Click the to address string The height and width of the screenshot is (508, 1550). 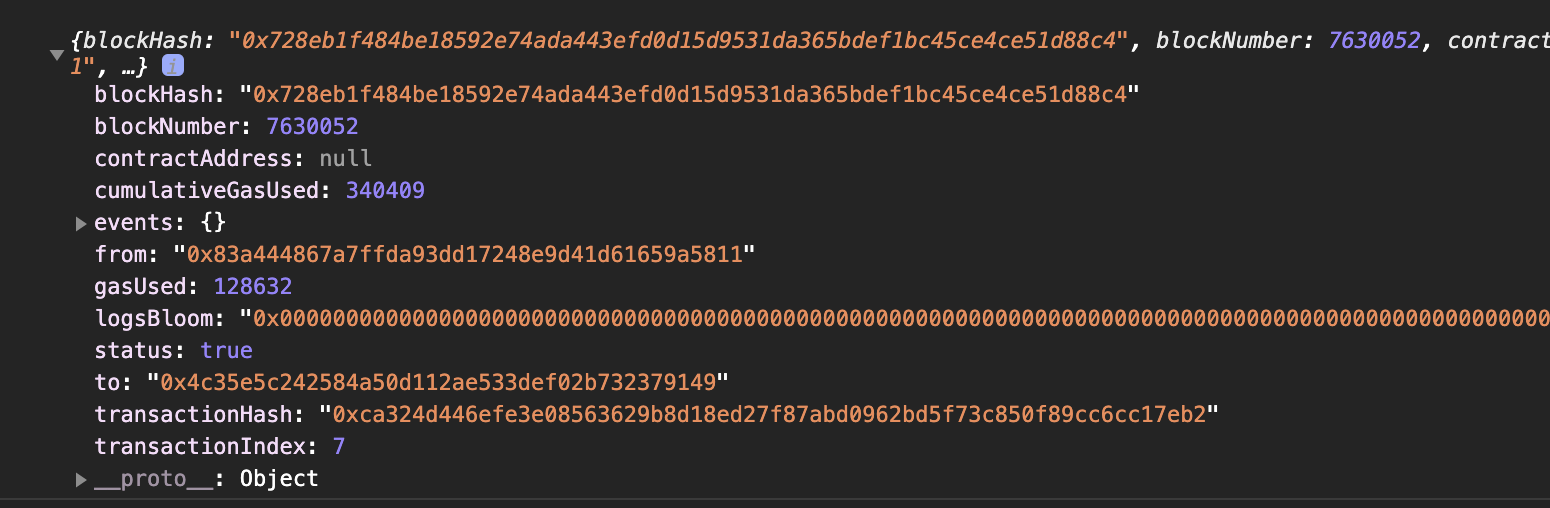438,383
